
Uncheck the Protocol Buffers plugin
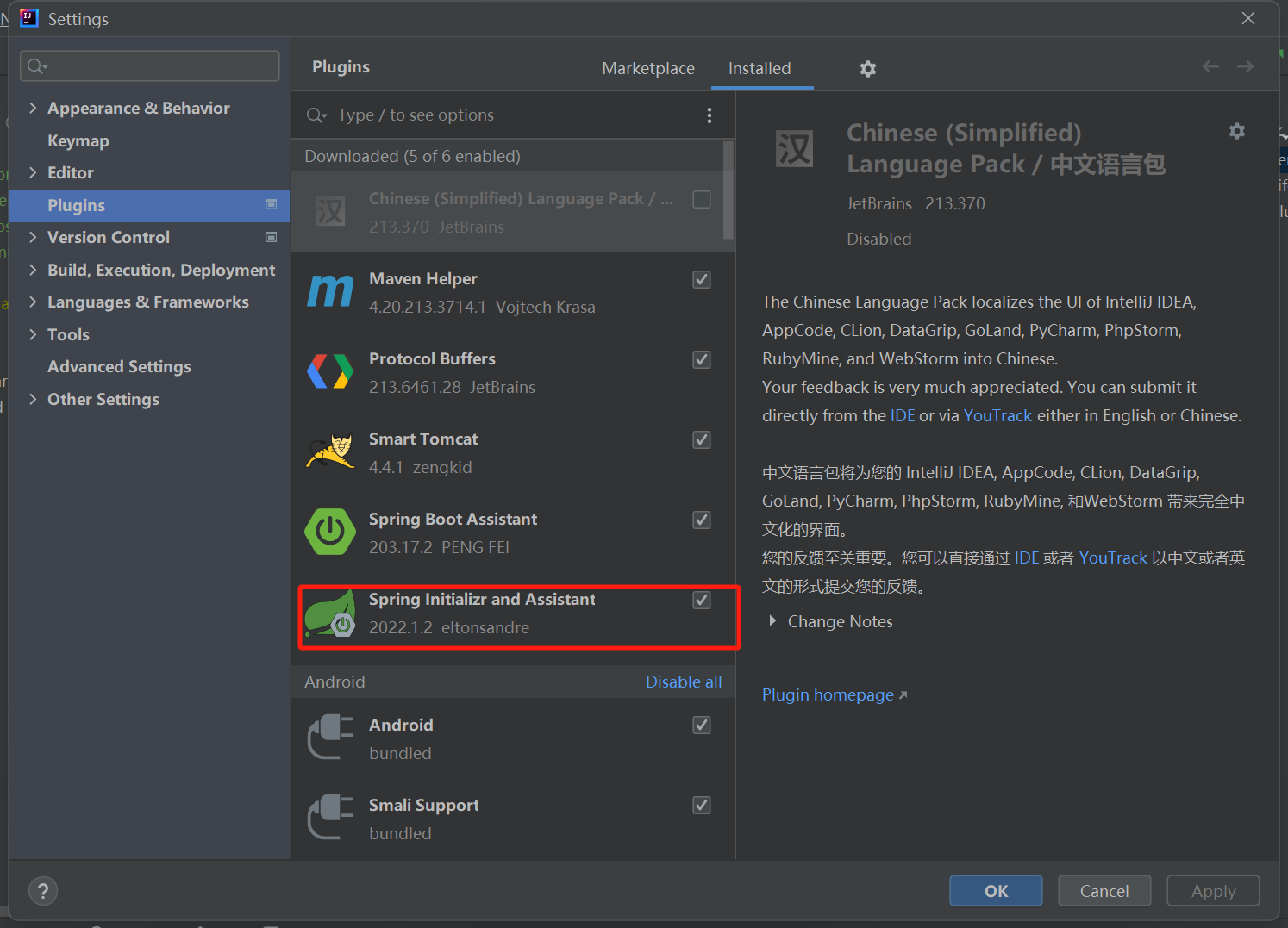[x=702, y=359]
